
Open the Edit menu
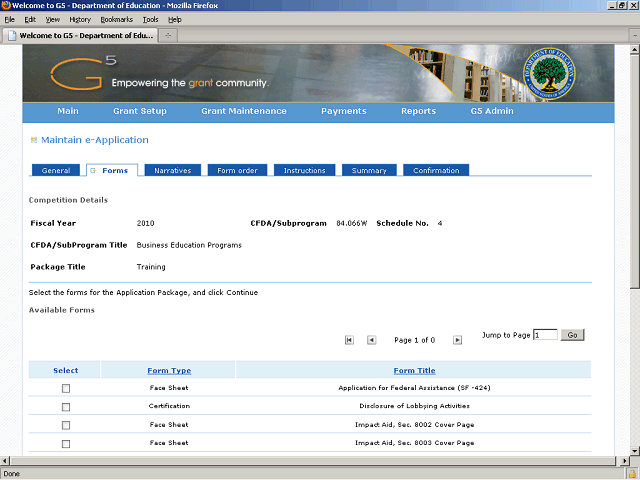[30, 20]
